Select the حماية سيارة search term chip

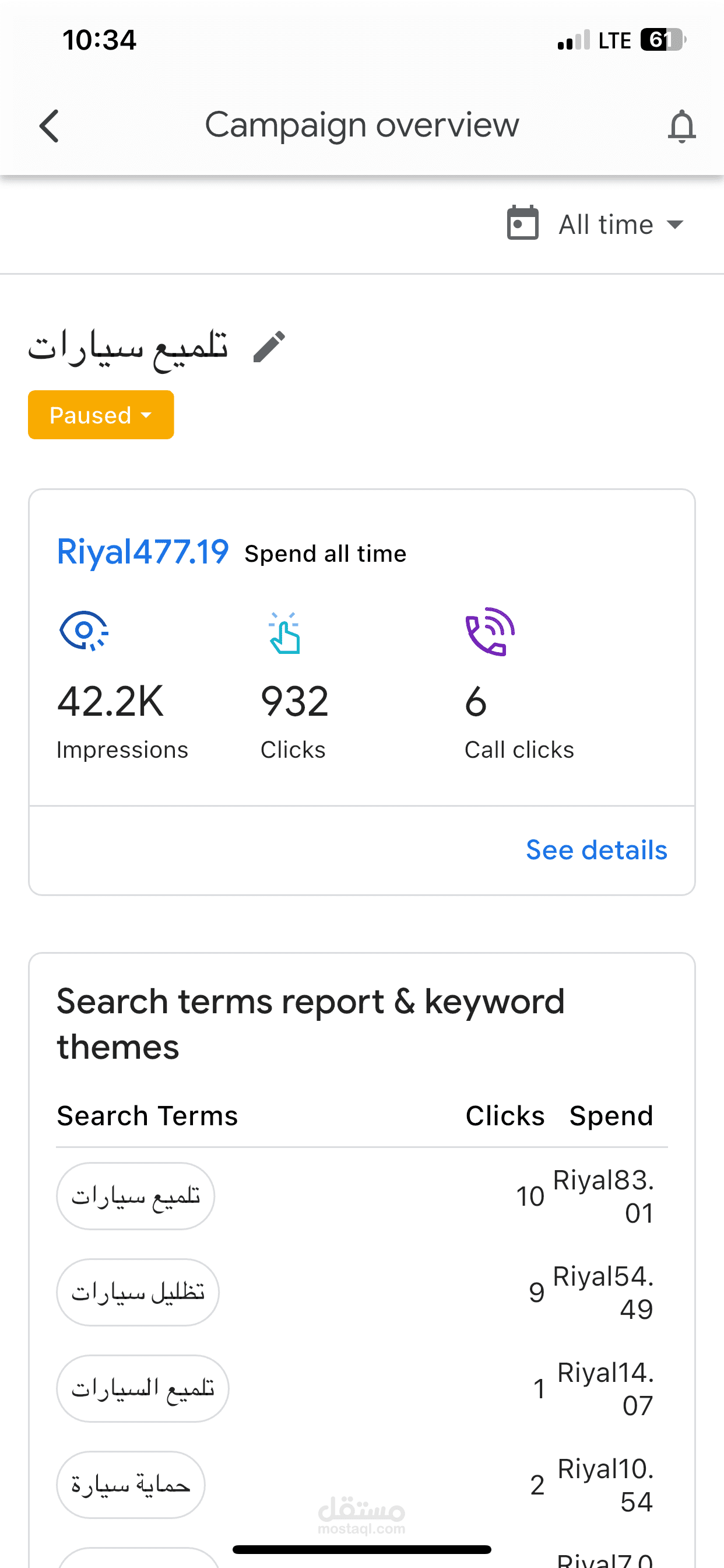131,1485
